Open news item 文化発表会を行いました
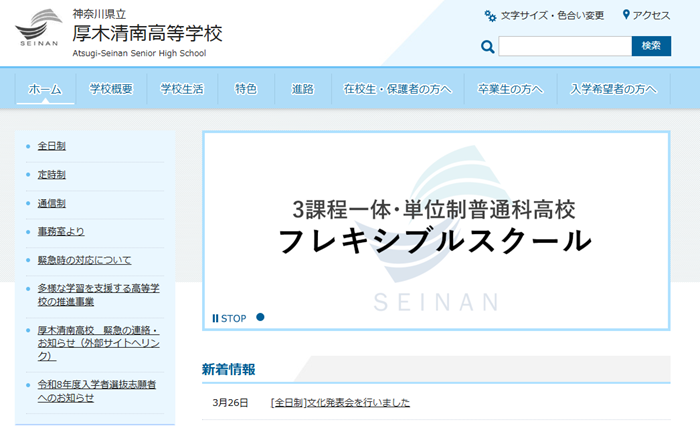The width and height of the screenshot is (700, 432). [340, 403]
